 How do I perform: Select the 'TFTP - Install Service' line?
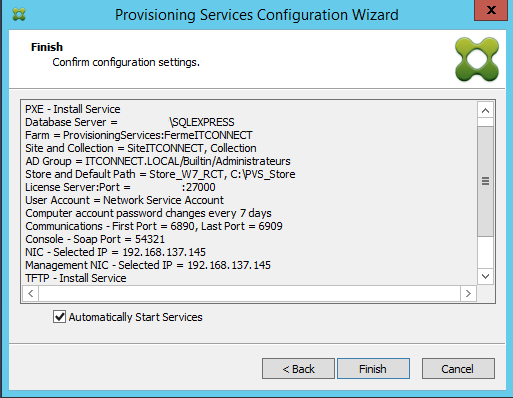point(76,278)
